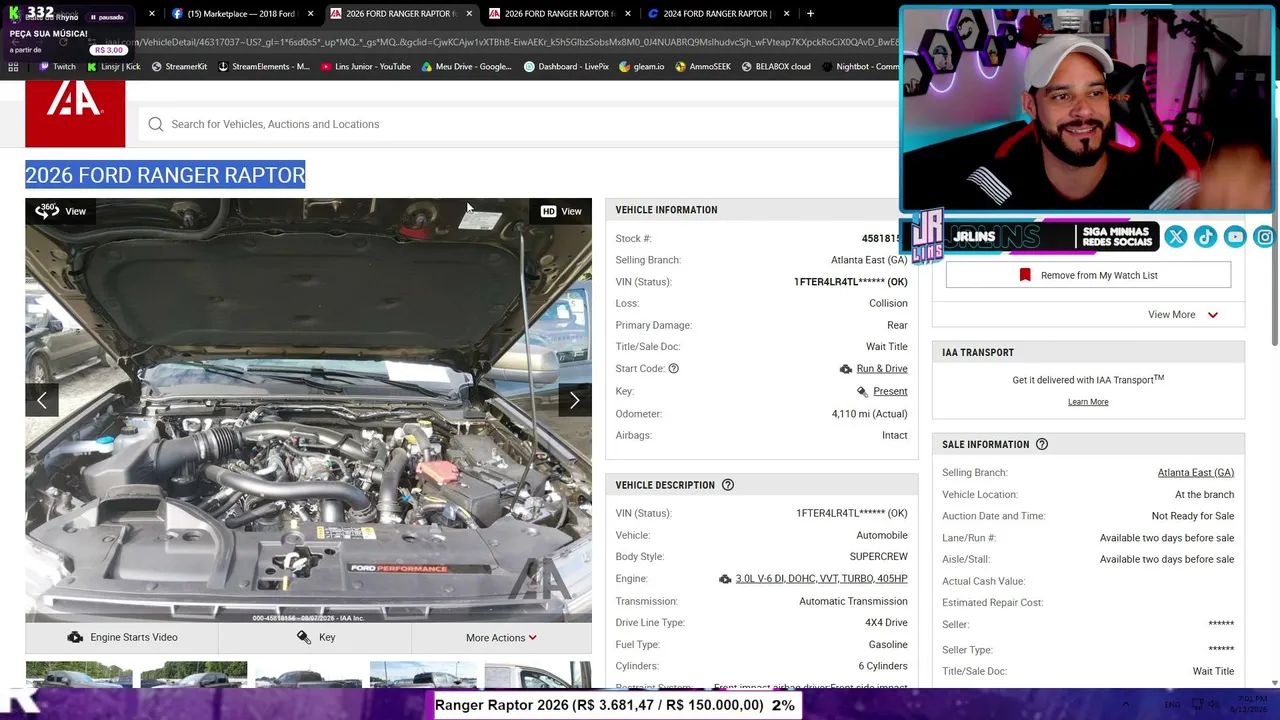Open the browser apps grid icon
The image size is (1280, 720).
coord(13,67)
